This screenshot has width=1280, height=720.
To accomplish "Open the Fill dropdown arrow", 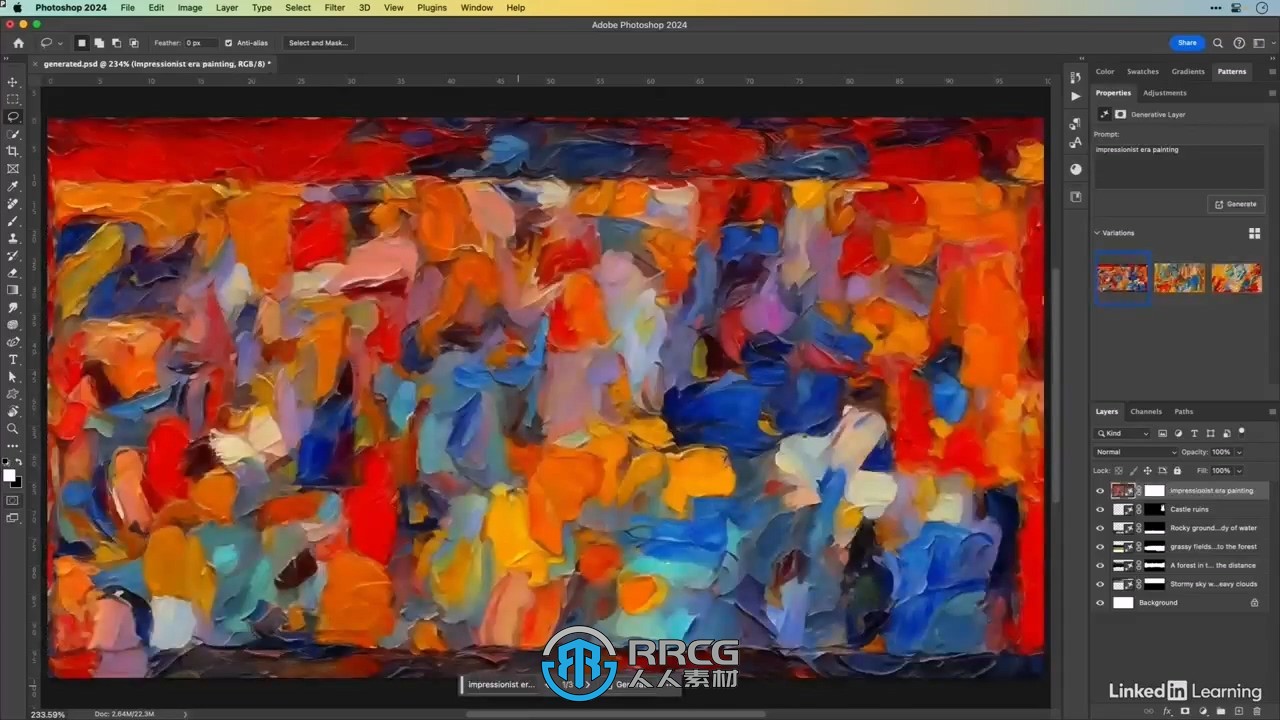I will click(x=1239, y=470).
